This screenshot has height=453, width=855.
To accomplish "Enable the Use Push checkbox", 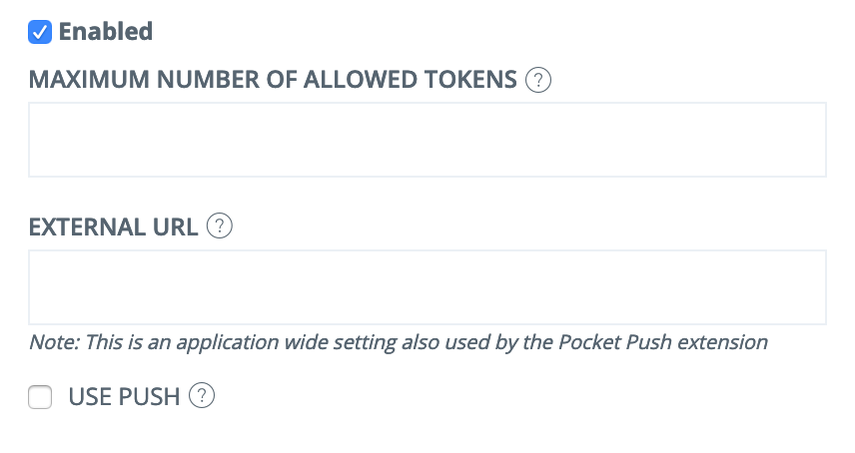I will [x=40, y=398].
